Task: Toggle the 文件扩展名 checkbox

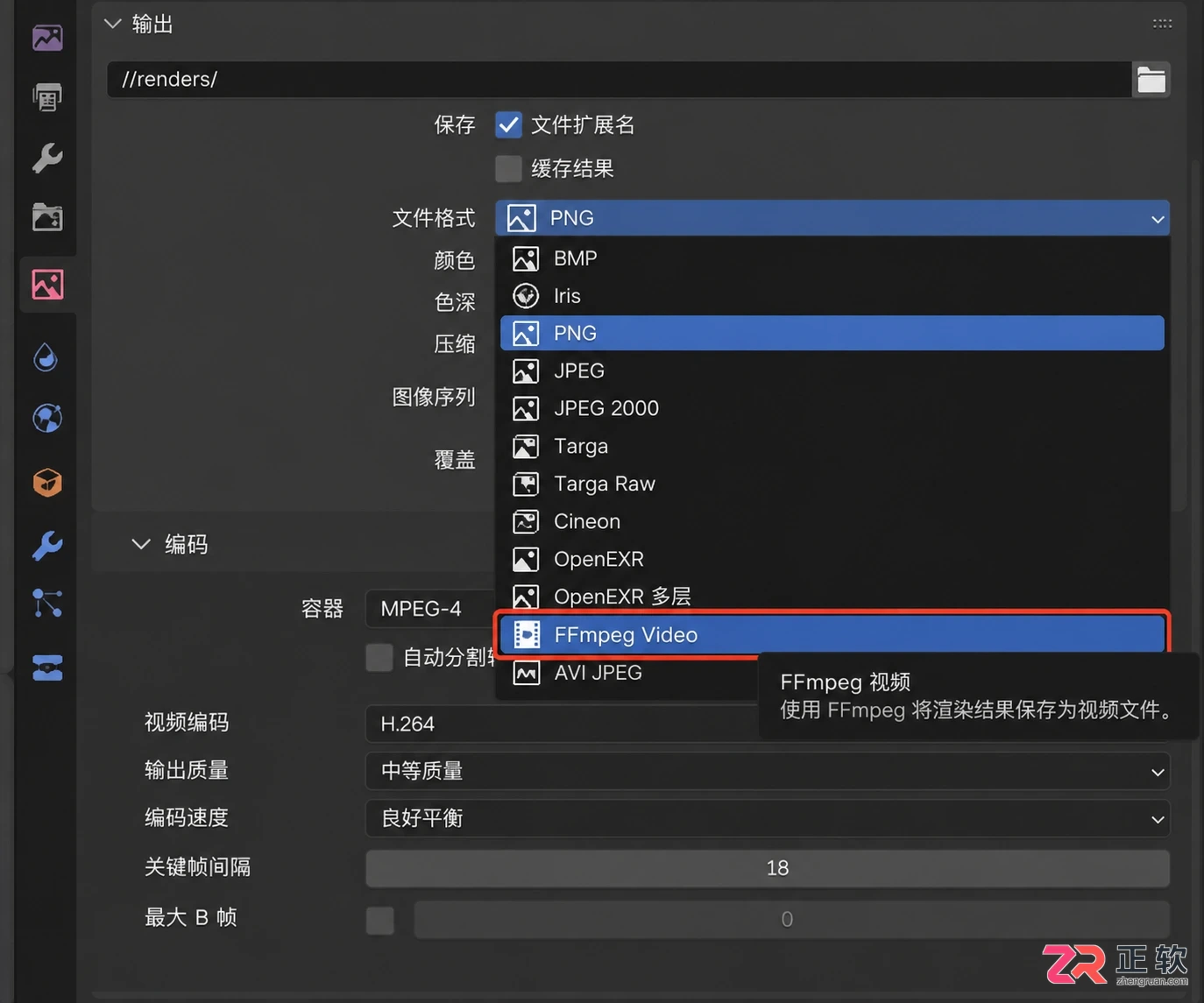Action: click(508, 124)
